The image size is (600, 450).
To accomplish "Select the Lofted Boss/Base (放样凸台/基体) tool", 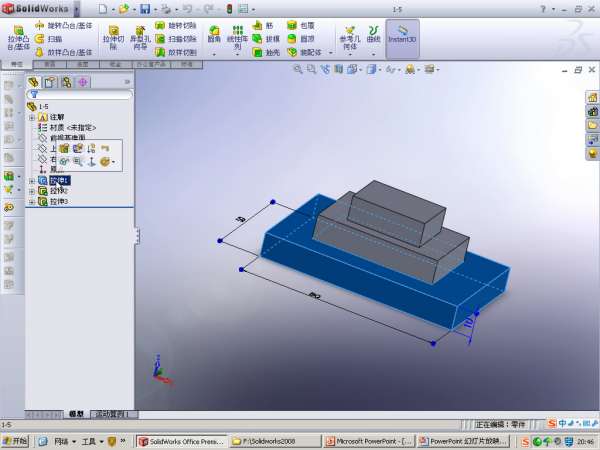I will [64, 52].
